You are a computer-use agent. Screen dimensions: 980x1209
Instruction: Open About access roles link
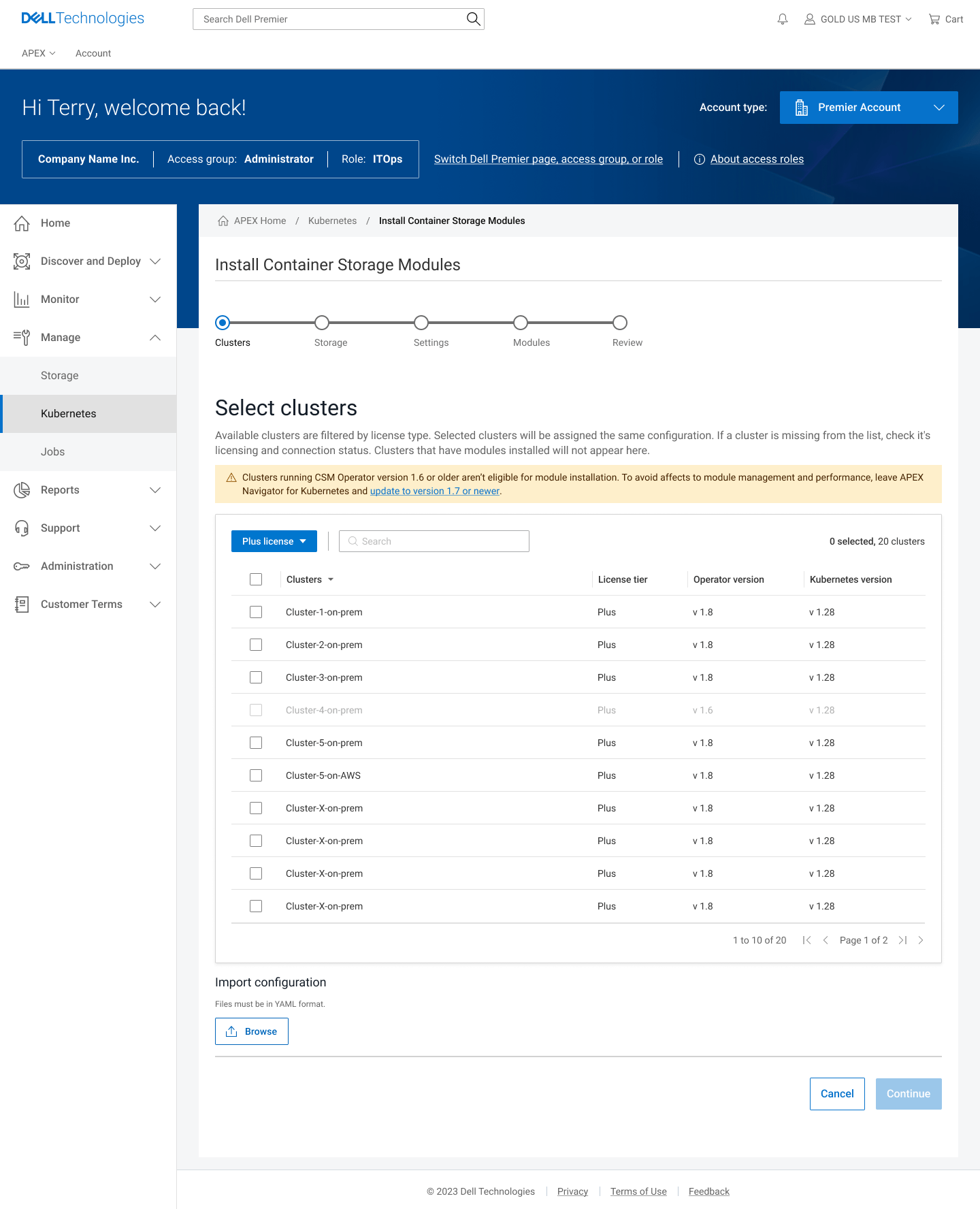coord(757,159)
